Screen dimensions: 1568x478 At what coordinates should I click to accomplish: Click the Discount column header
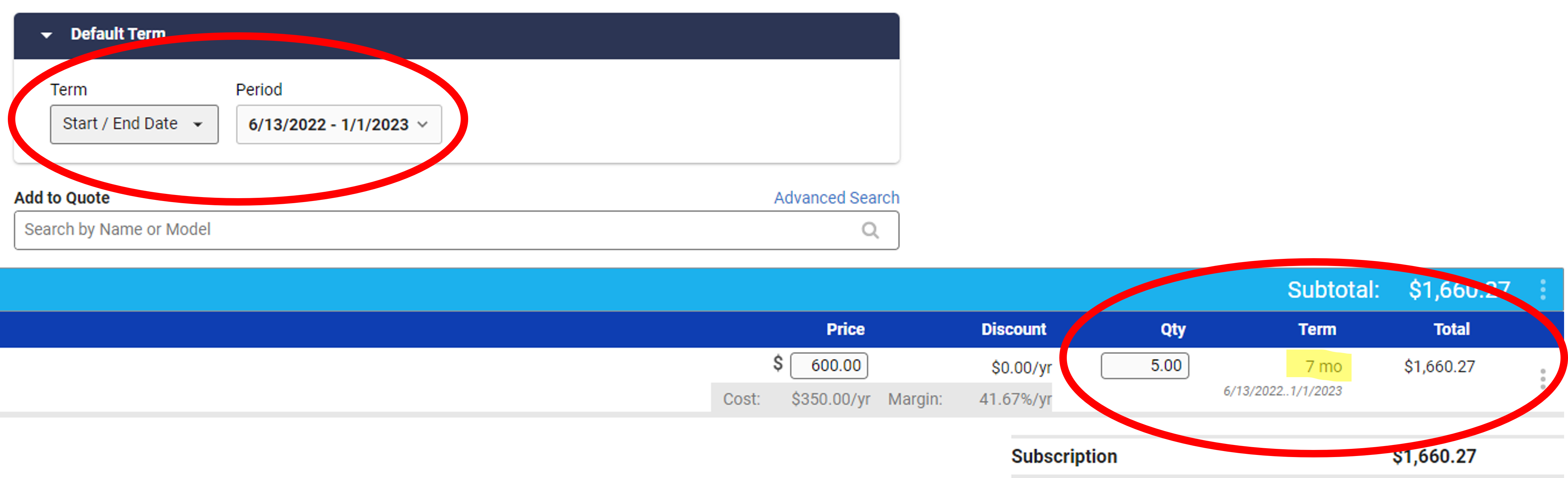click(x=1013, y=329)
